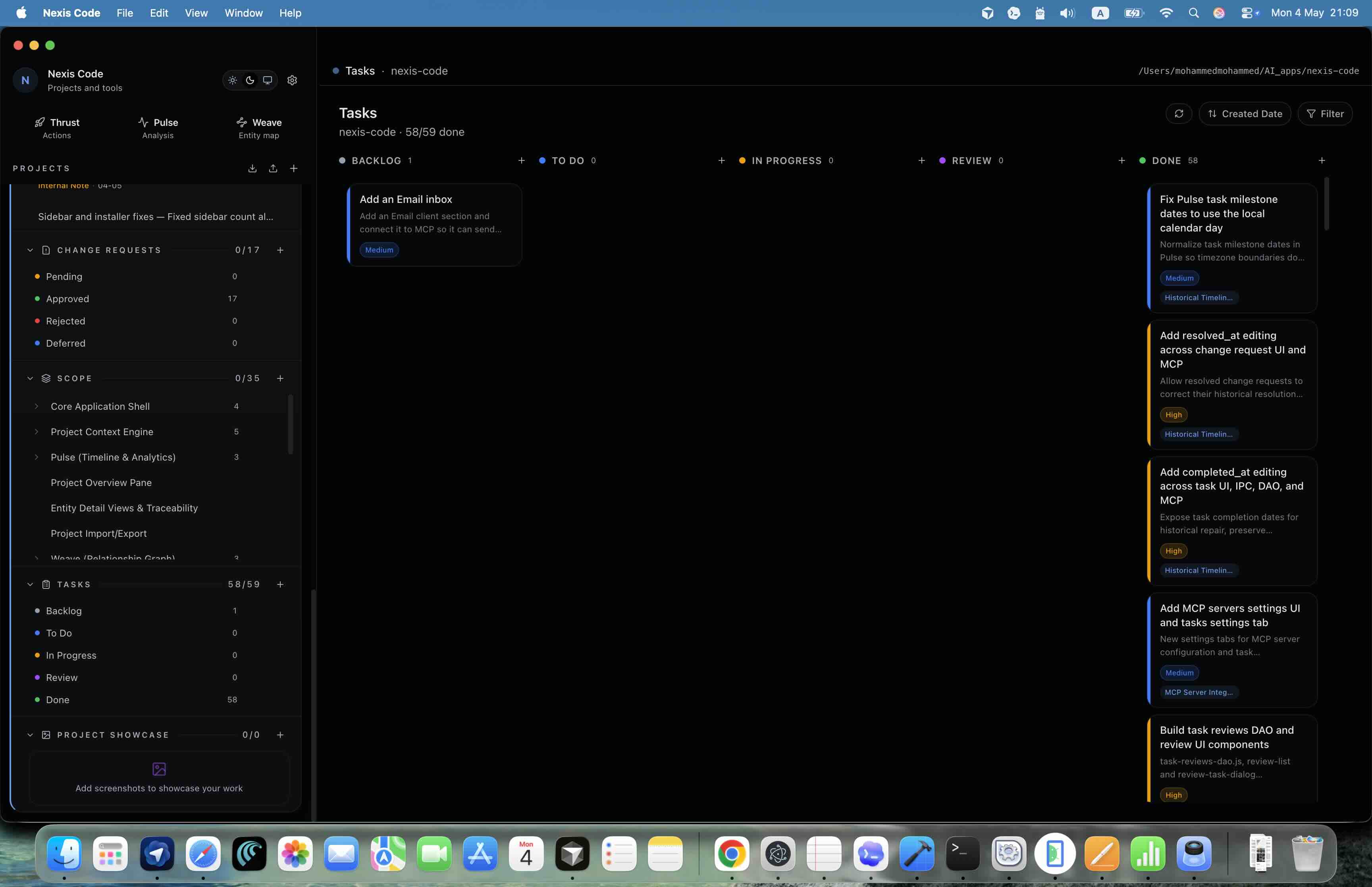Collapse the sidebar Tasks section

(31, 584)
